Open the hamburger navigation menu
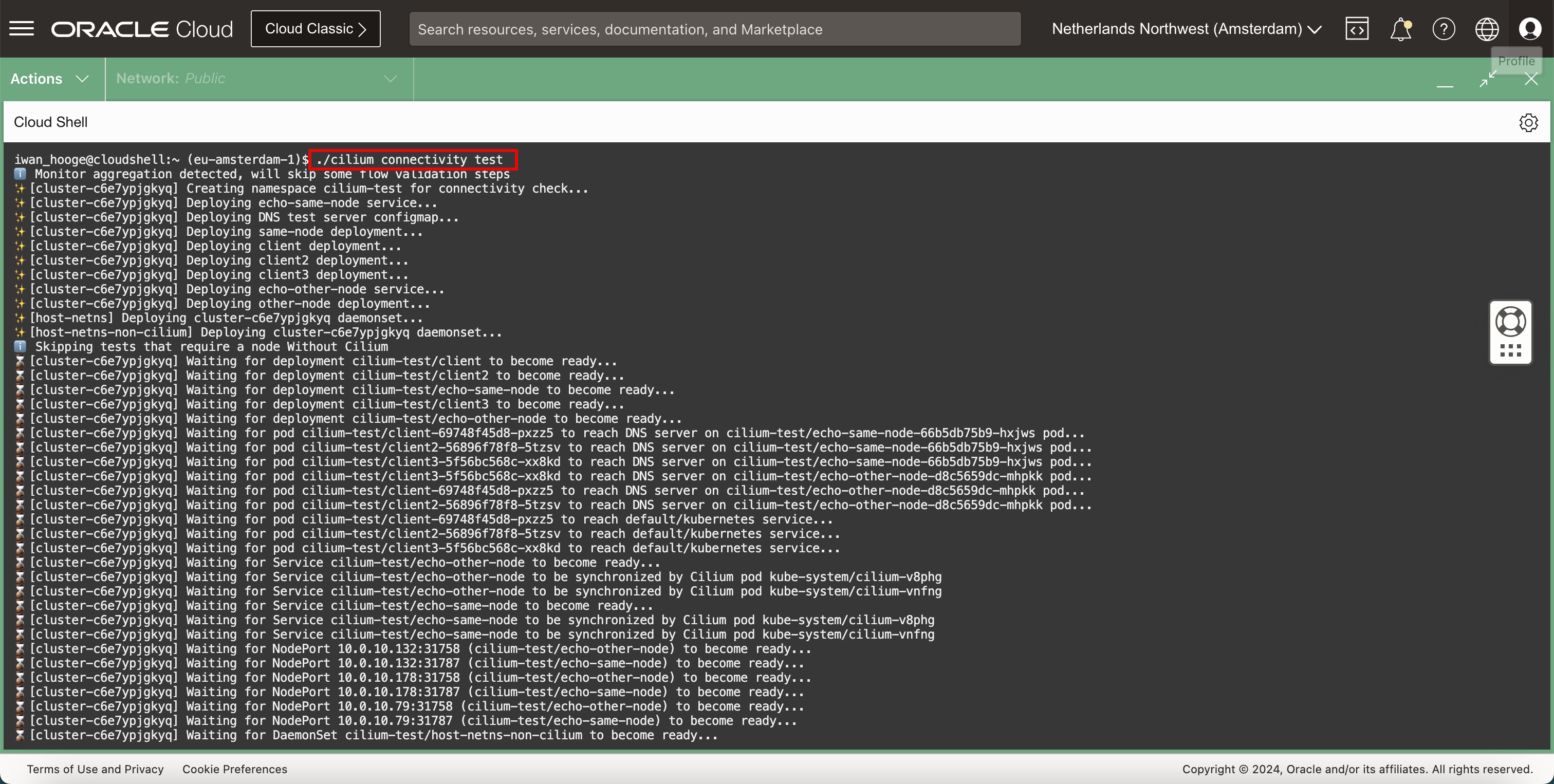 [x=22, y=28]
